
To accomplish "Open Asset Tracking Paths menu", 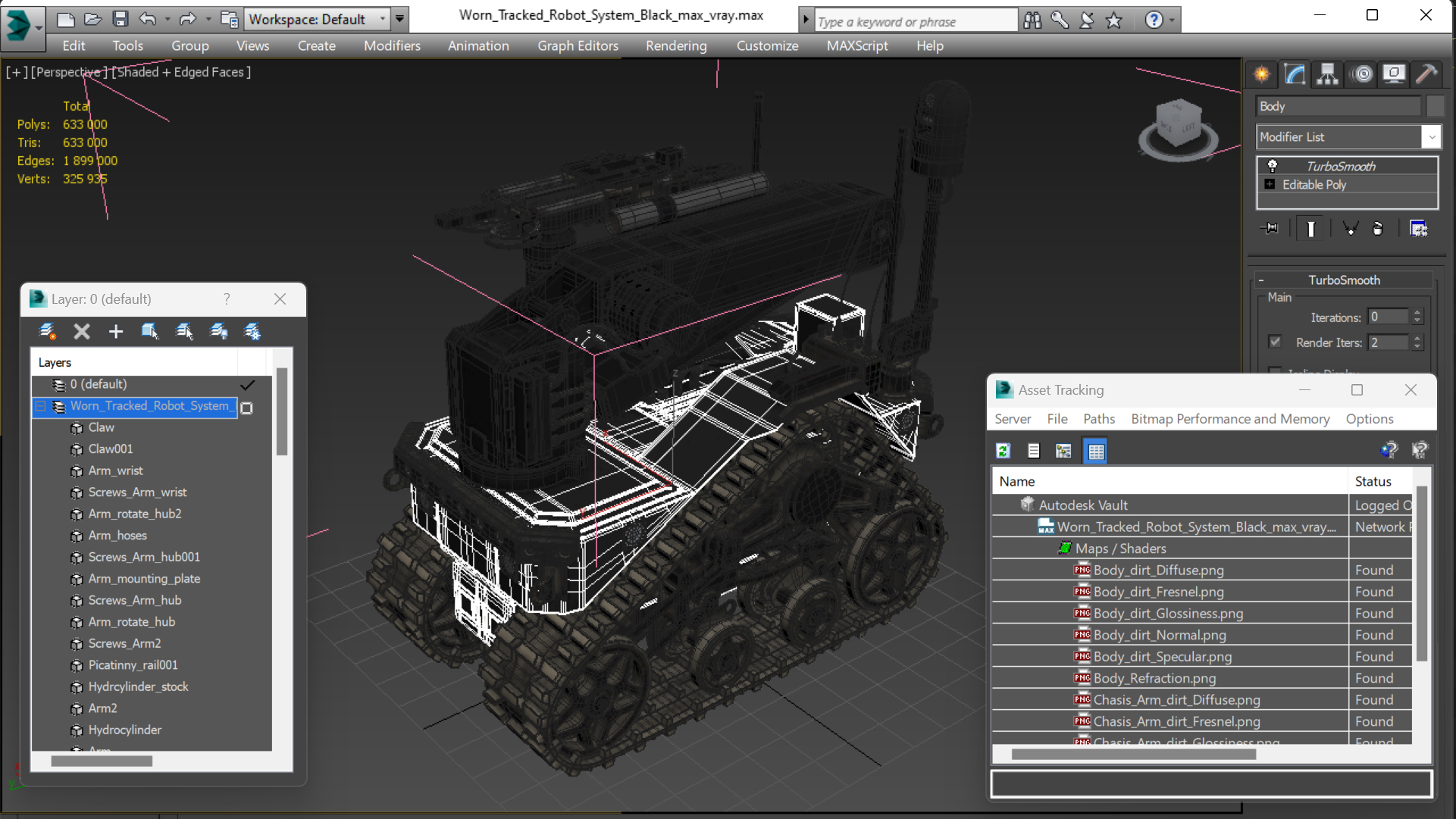I will point(1098,419).
